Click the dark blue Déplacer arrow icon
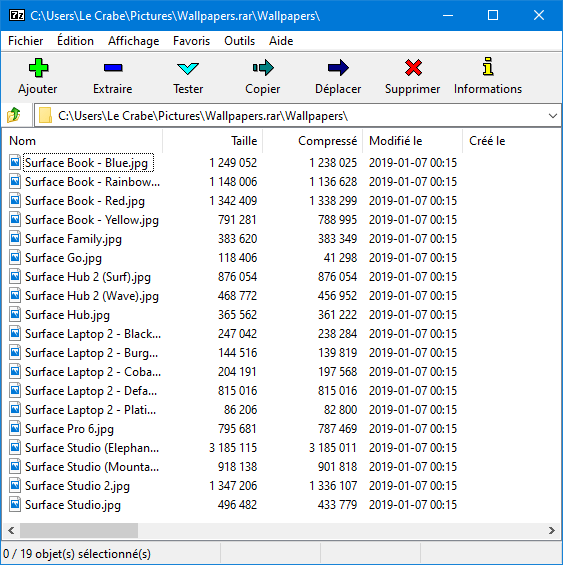 (x=338, y=68)
